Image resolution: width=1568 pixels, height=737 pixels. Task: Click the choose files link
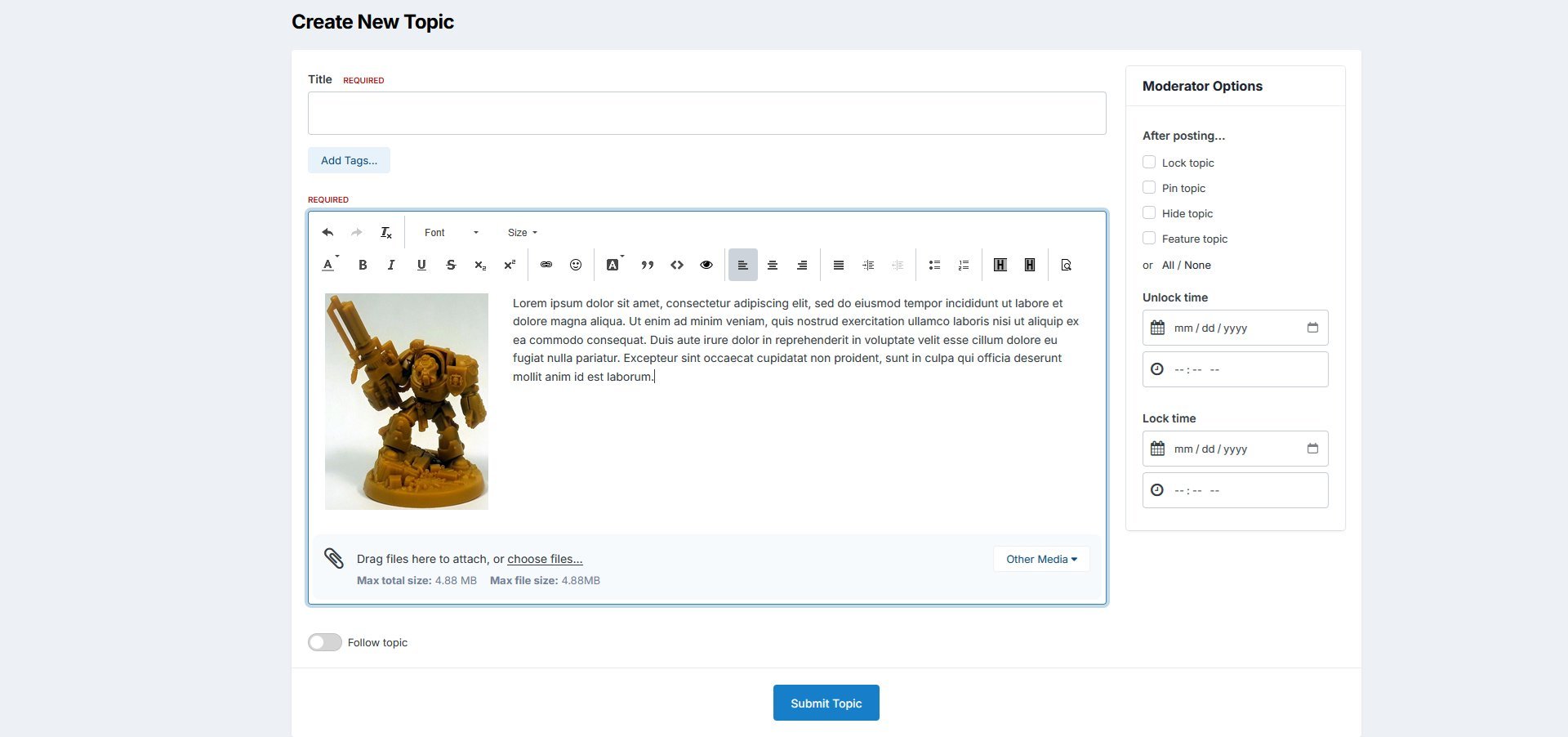click(x=545, y=559)
